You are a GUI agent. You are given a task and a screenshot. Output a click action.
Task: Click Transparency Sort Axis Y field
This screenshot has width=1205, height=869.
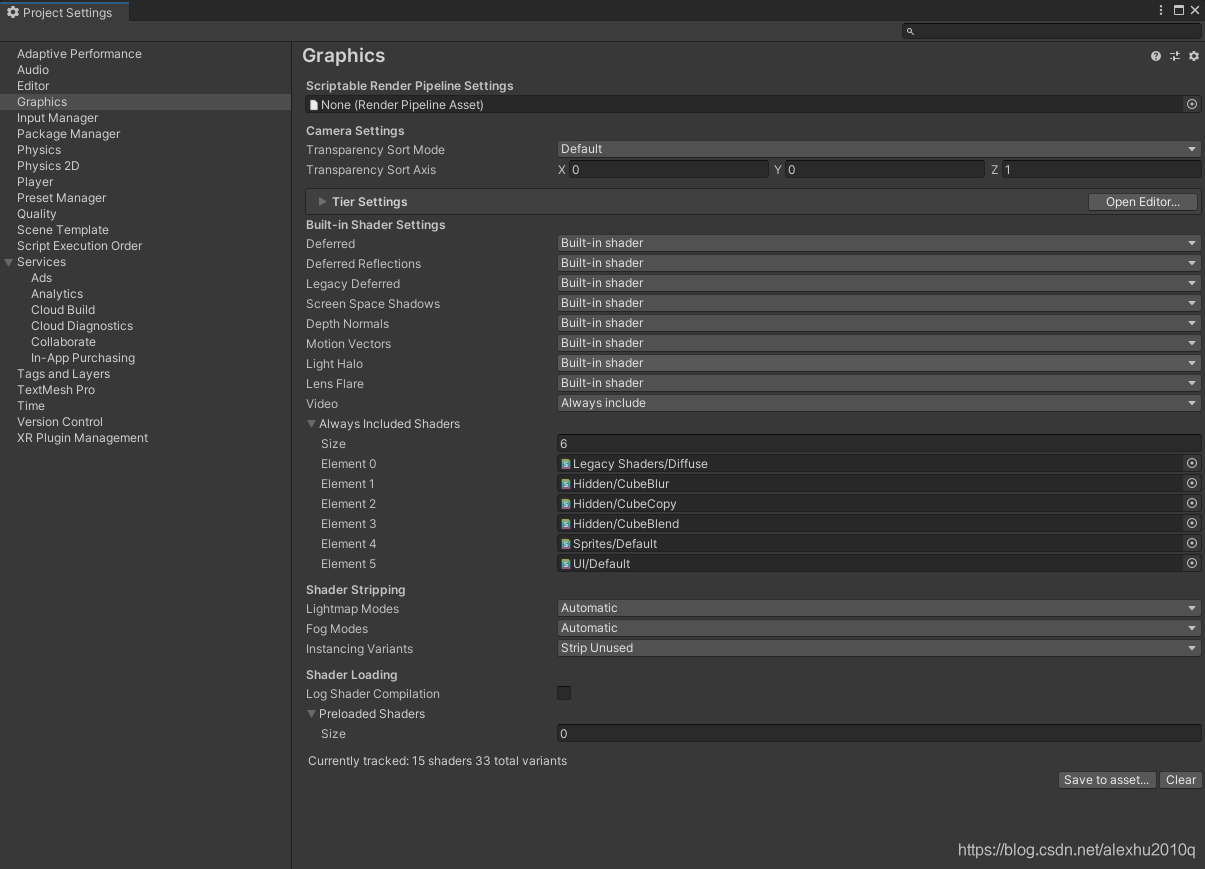point(885,170)
